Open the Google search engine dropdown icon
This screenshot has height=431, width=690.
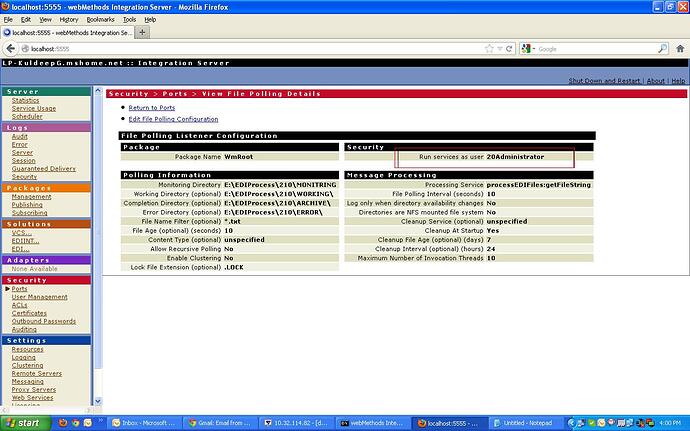point(526,49)
